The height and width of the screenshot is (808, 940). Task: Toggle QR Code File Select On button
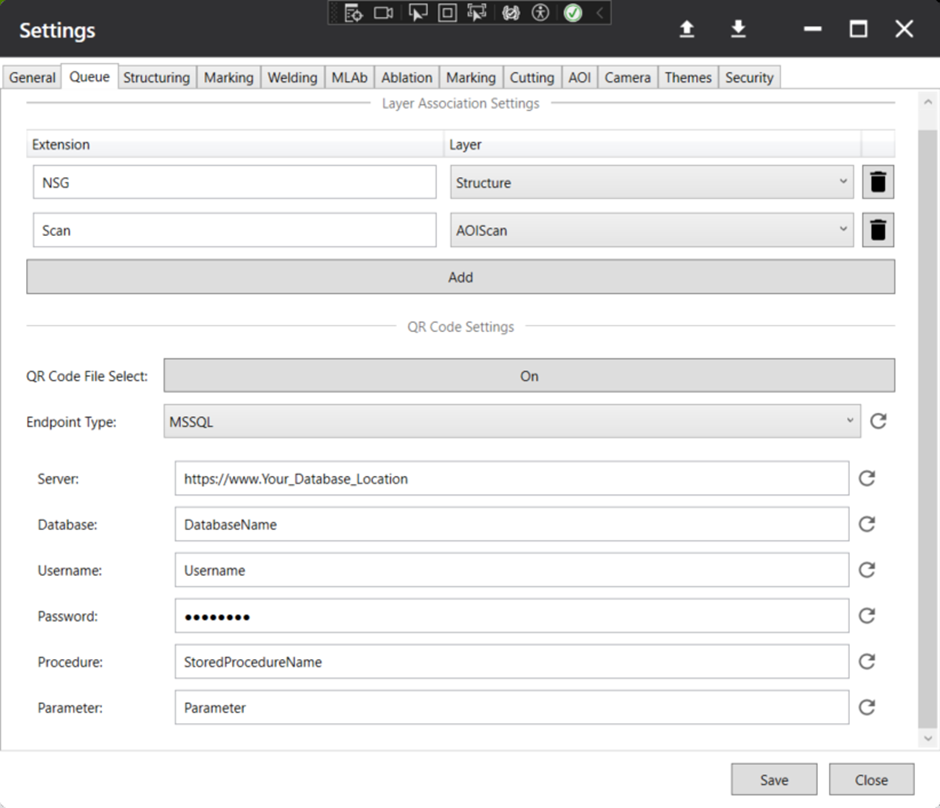[x=529, y=376]
